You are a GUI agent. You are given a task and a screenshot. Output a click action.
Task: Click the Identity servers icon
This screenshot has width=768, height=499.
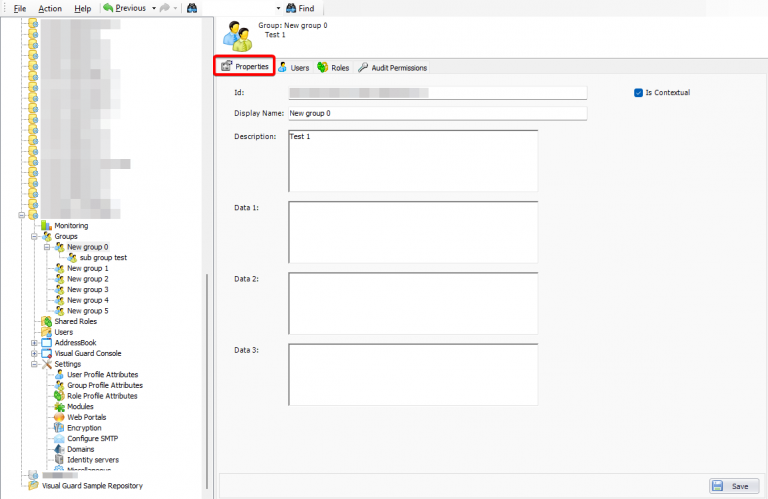click(59, 460)
